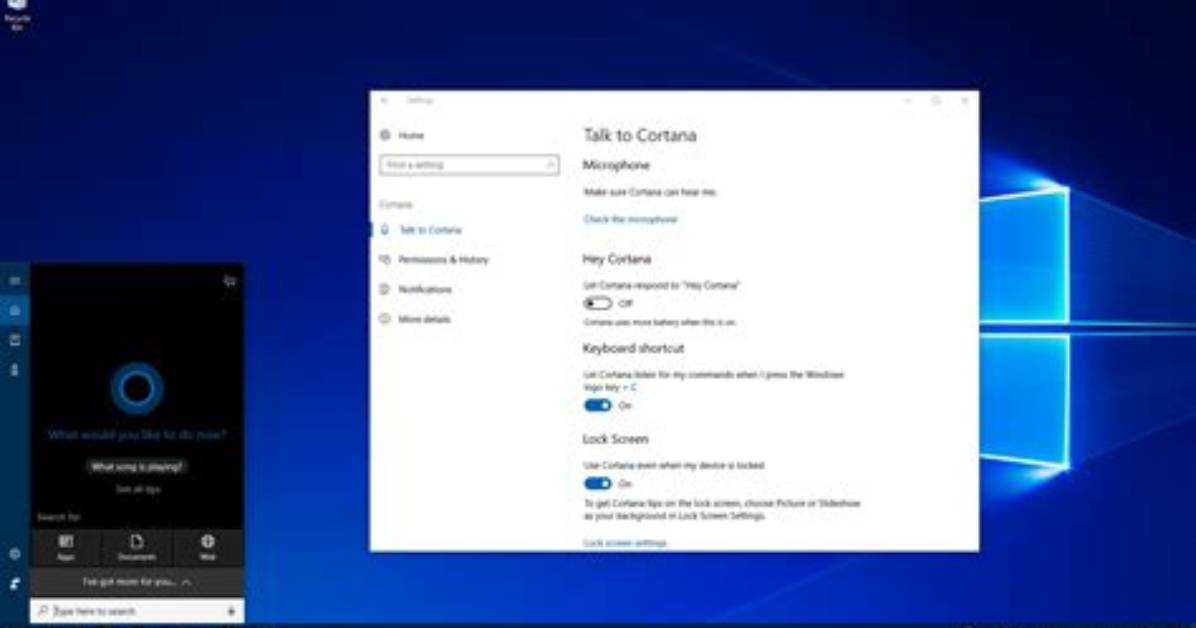The image size is (1196, 628).
Task: Click the Check the microphone link
Action: coord(630,219)
